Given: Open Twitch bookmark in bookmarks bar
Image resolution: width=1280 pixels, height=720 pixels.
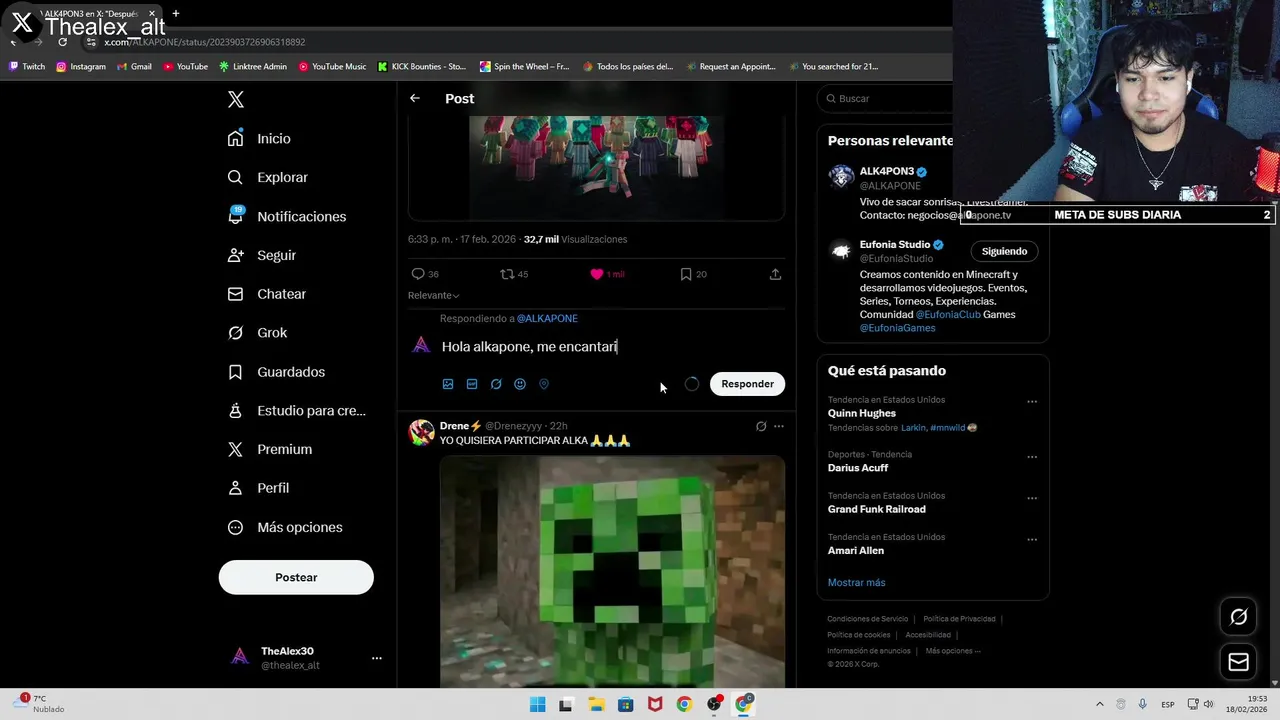Looking at the screenshot, I should [x=27, y=67].
